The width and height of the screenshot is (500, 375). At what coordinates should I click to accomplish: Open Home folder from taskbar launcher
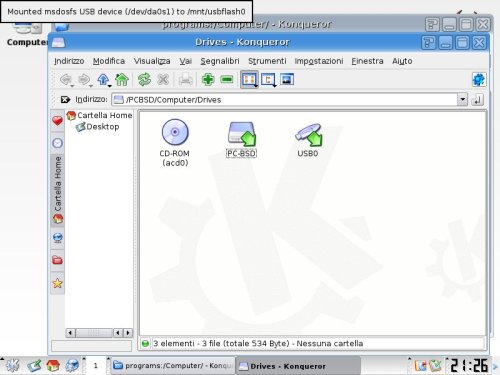[x=53, y=366]
